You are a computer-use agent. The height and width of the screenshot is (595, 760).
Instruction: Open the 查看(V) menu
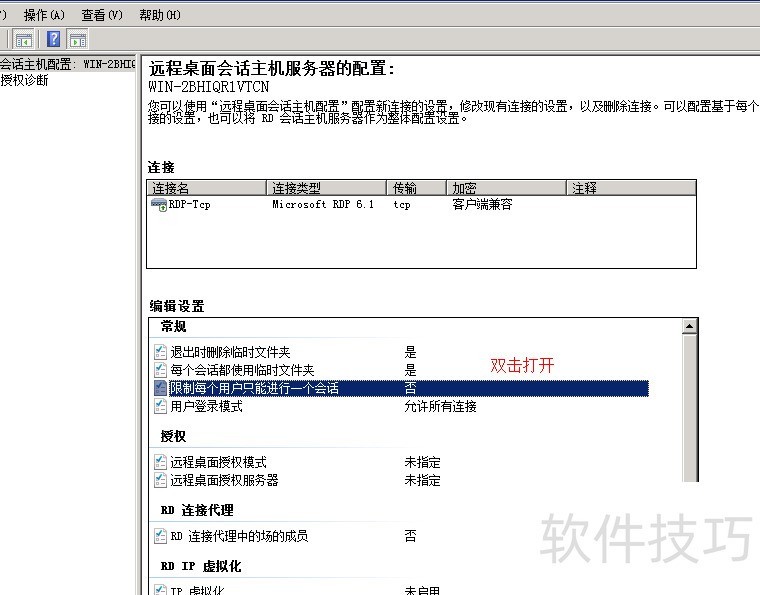[102, 15]
